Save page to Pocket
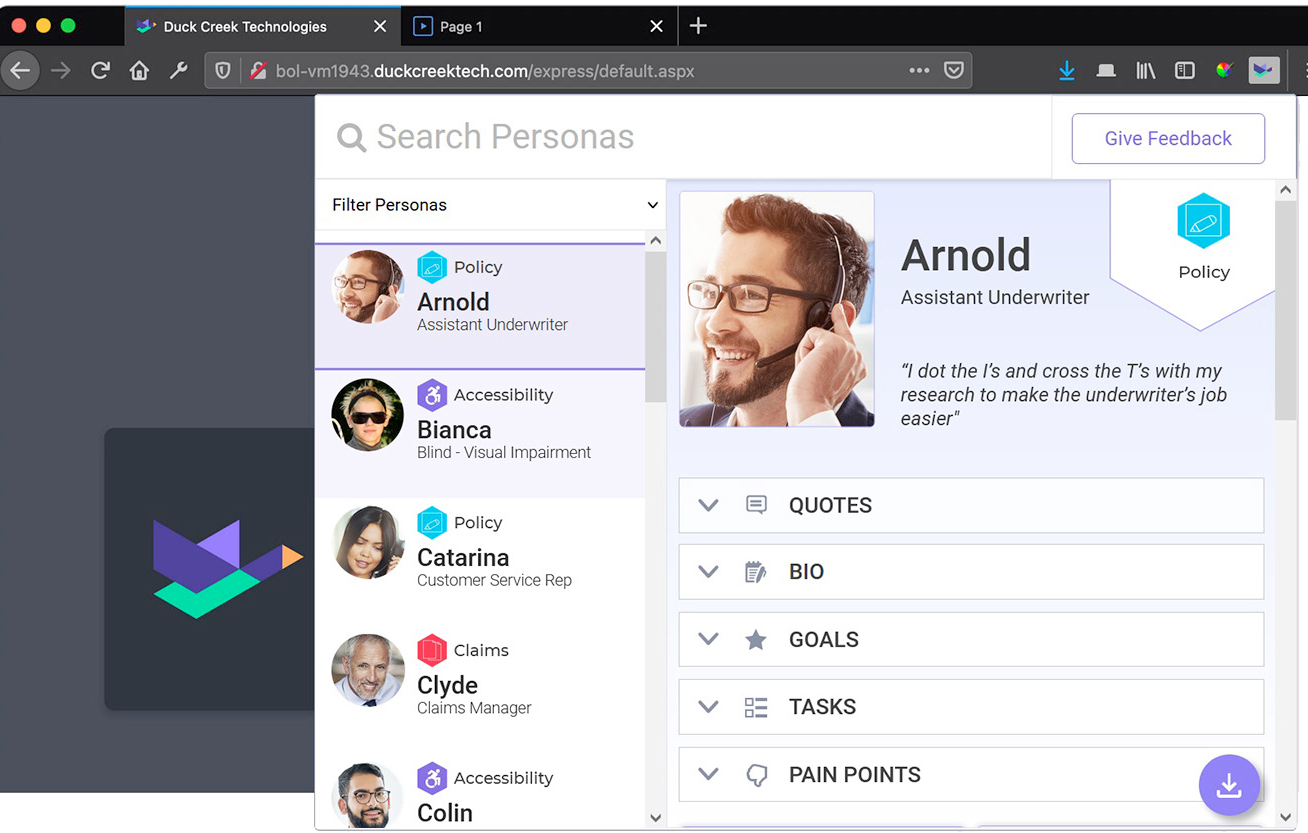Viewport: 1308px width, 833px height. (x=954, y=71)
